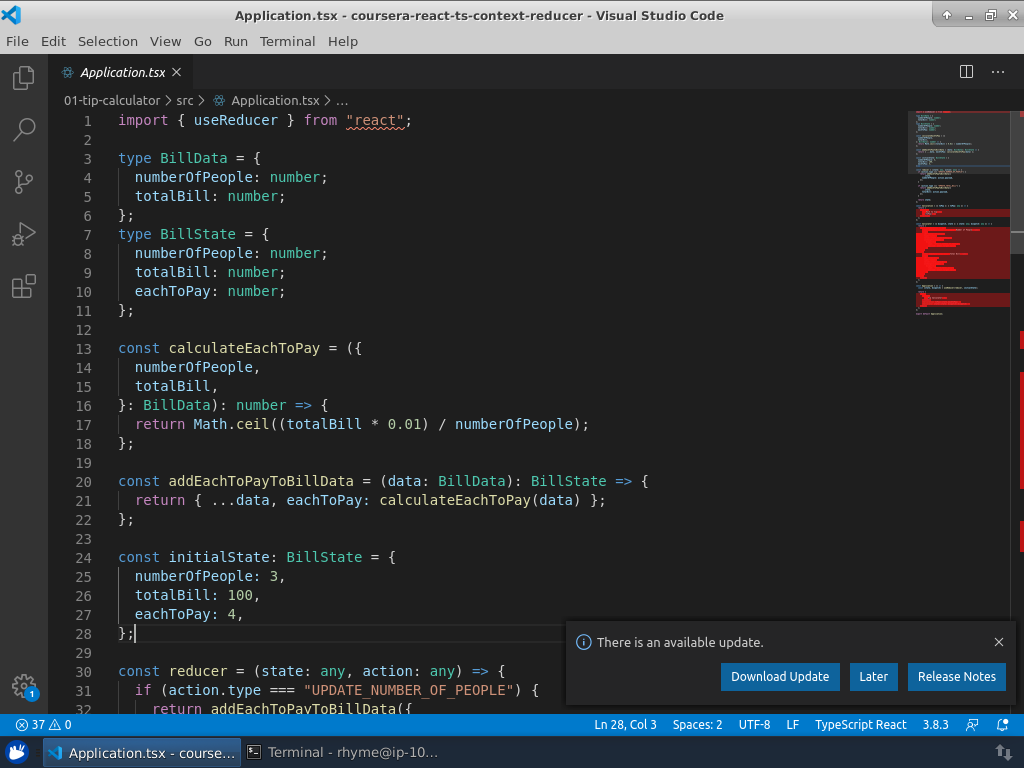1024x768 pixels.
Task: Open the Extensions view
Action: (24, 288)
